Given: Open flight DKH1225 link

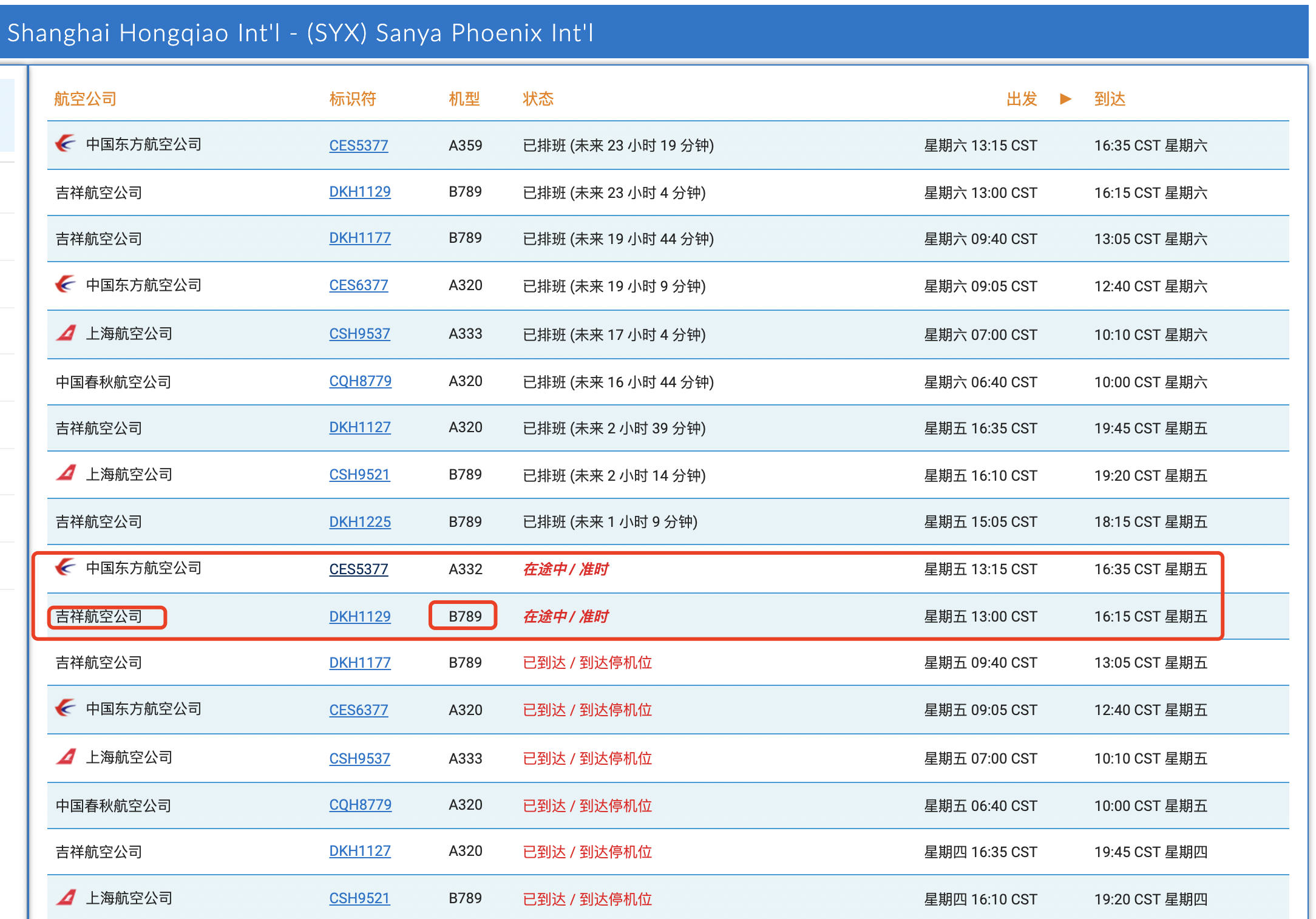Looking at the screenshot, I should click(360, 522).
